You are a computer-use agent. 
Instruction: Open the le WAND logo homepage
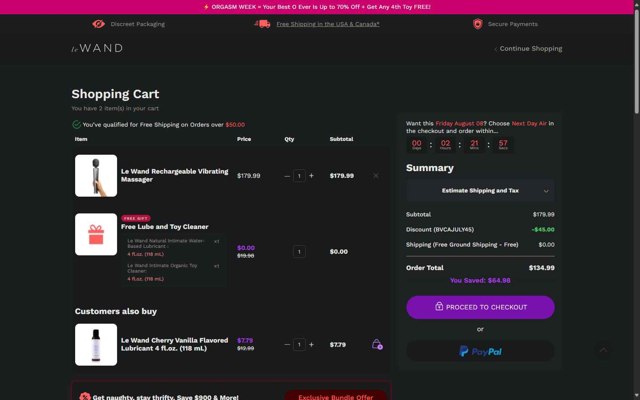click(97, 48)
